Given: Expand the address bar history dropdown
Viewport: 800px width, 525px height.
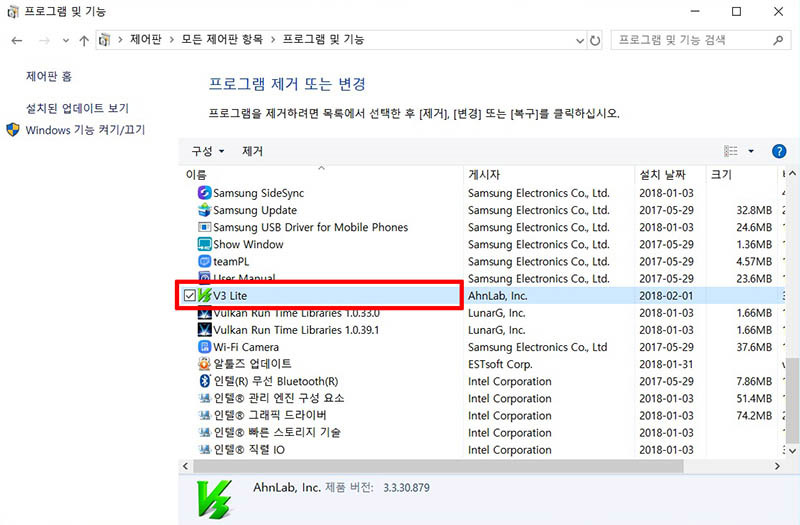Looking at the screenshot, I should coord(579,40).
